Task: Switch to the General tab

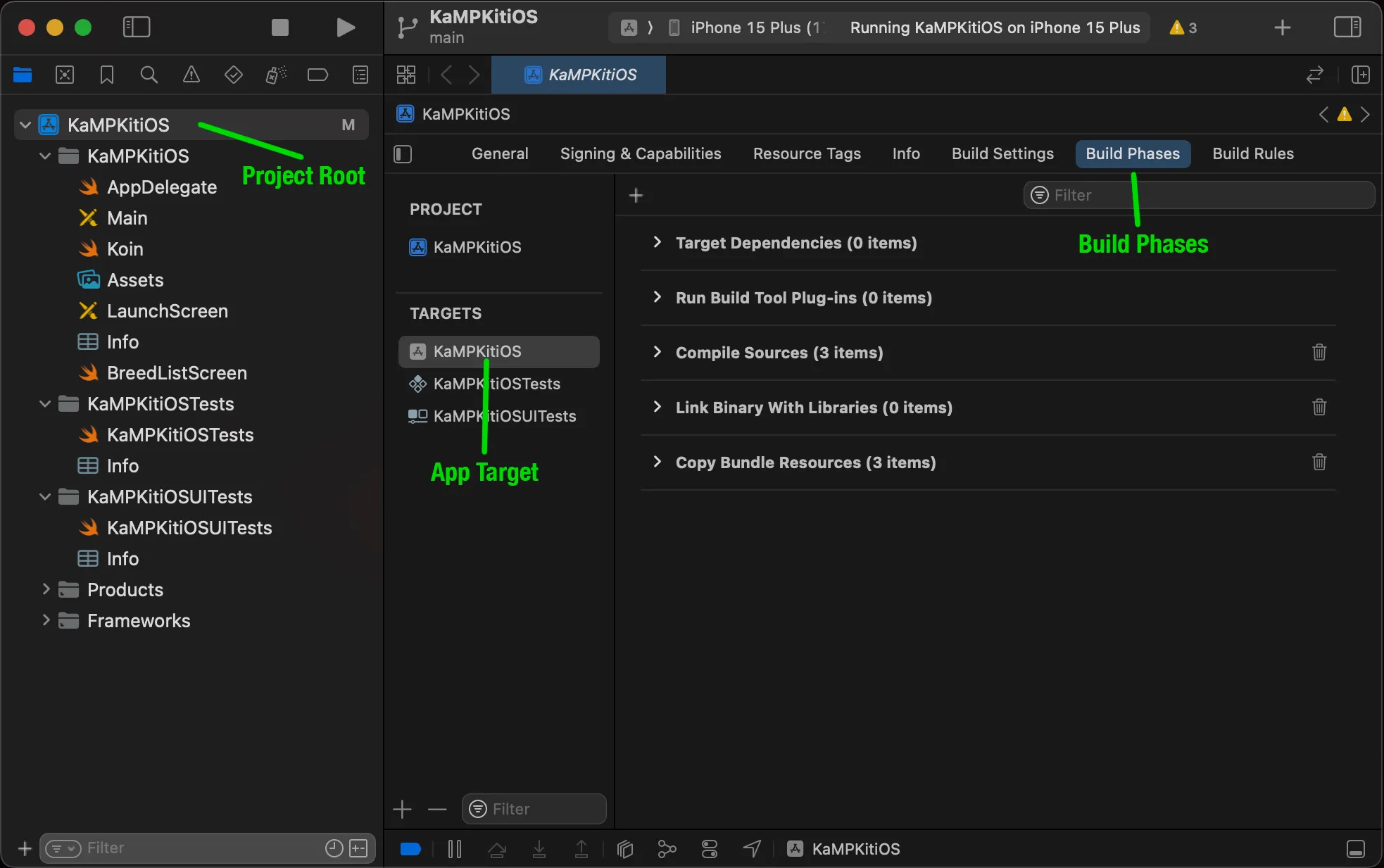Action: pyautogui.click(x=500, y=153)
